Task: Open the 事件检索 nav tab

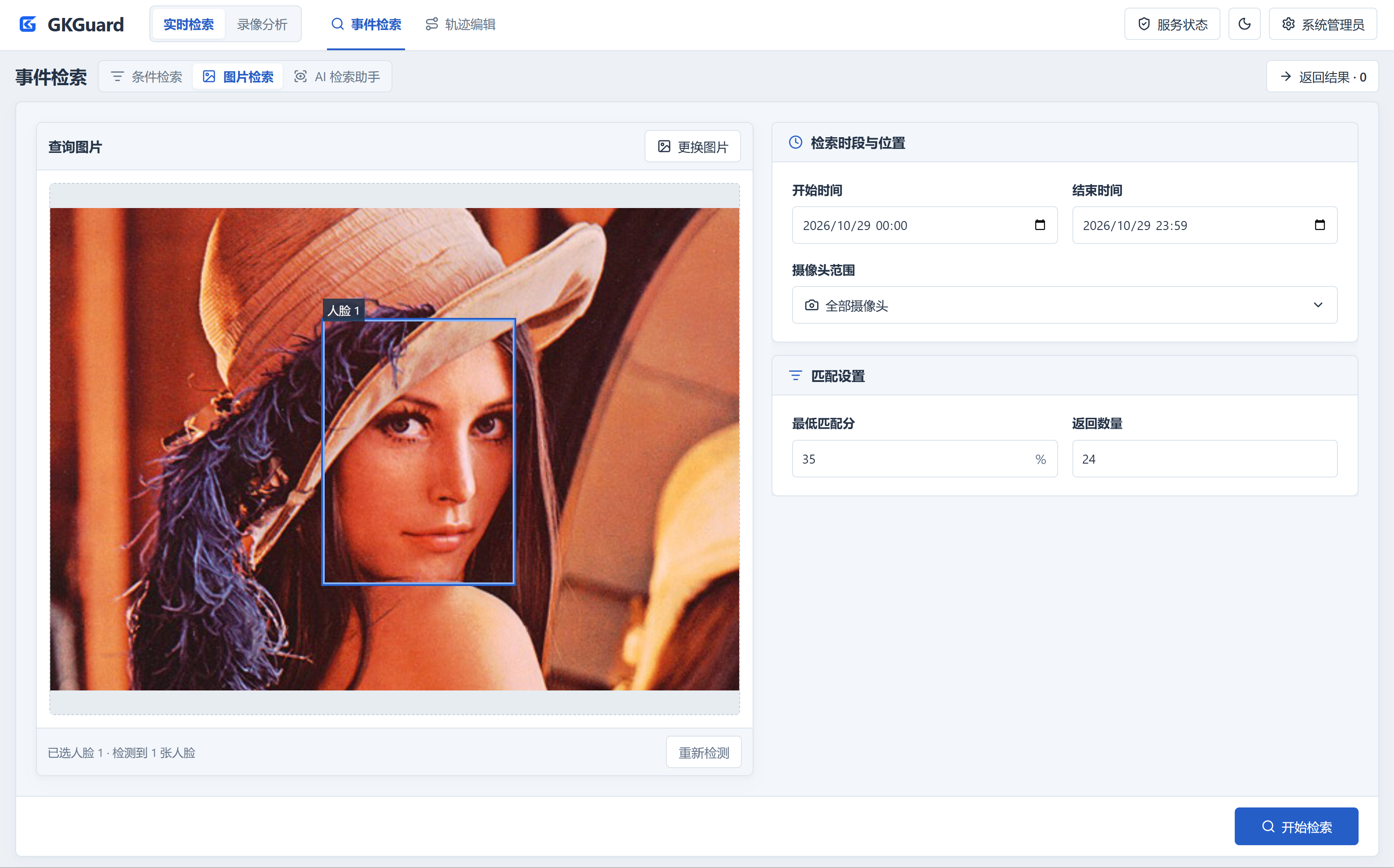Action: tap(366, 24)
